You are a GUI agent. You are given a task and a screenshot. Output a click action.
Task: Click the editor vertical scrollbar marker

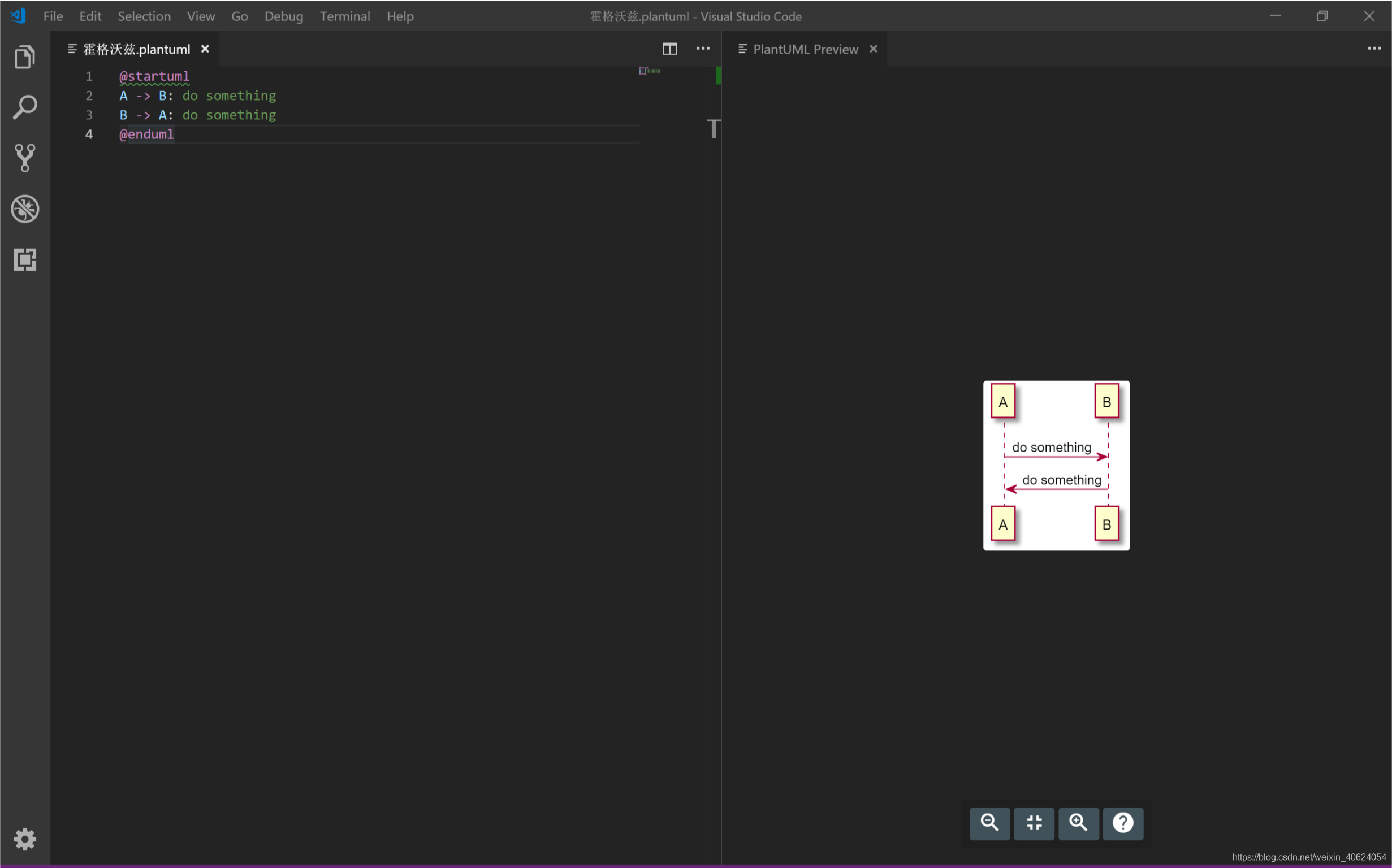tap(714, 129)
